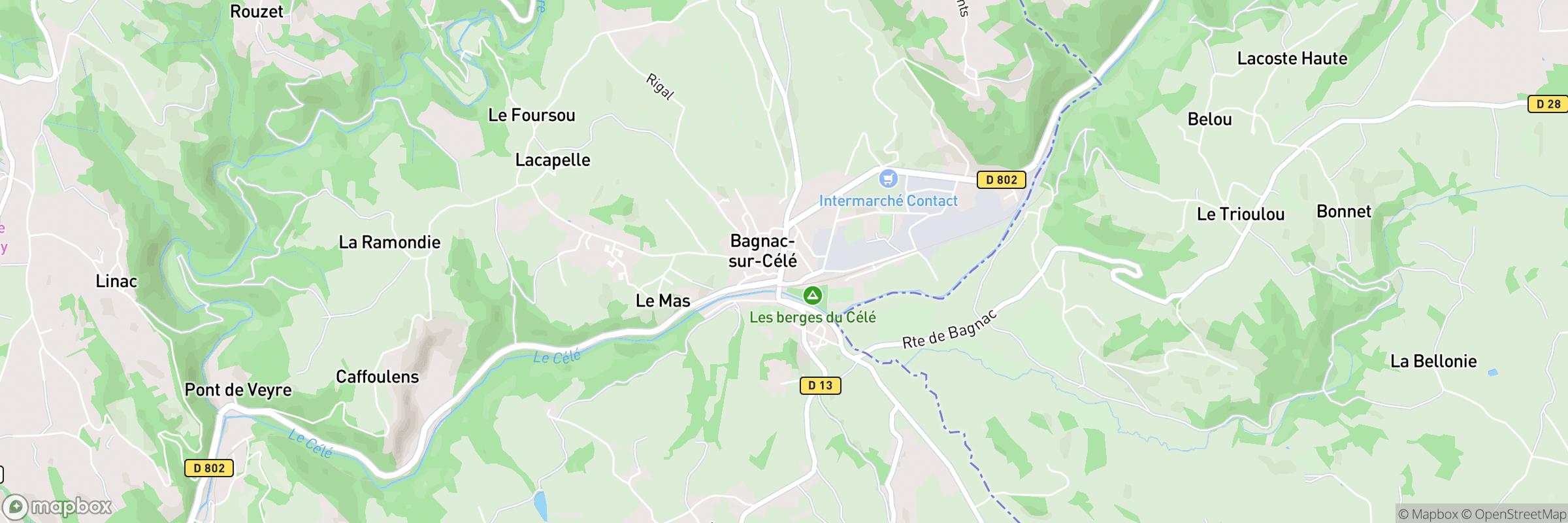
Task: Click the Lacoste Haute place label
Action: [x=1292, y=59]
